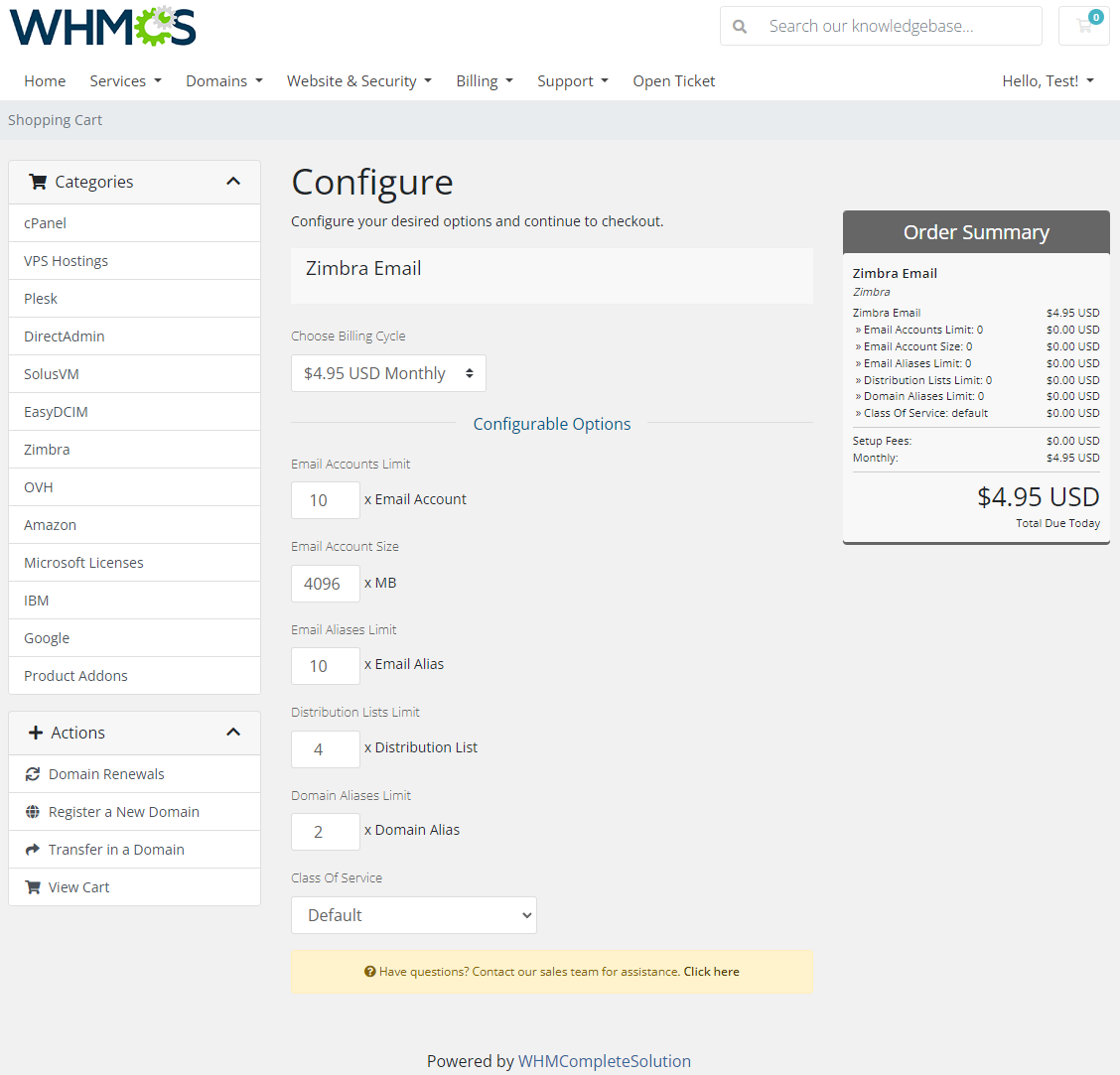The image size is (1120, 1075).
Task: Open the Class Of Service dropdown
Action: 413,914
